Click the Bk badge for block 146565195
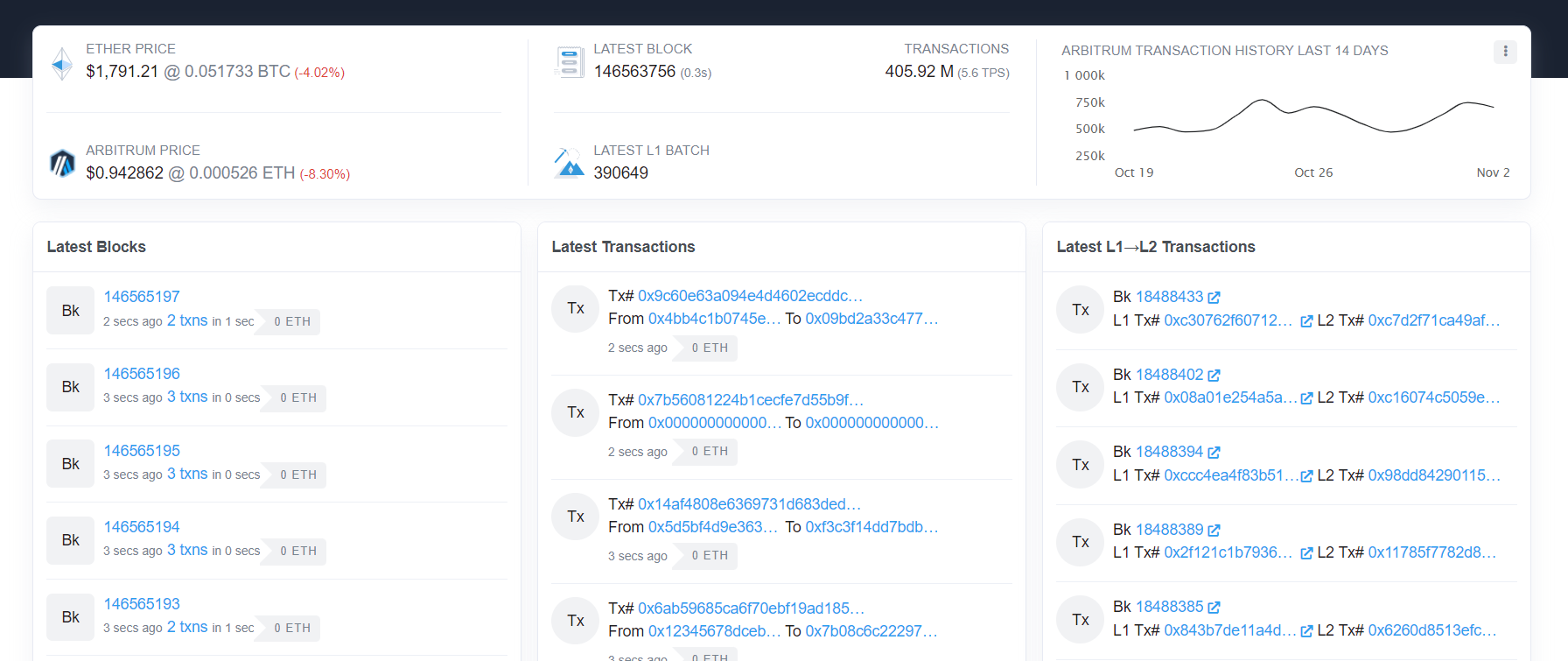The image size is (1568, 661). (71, 464)
